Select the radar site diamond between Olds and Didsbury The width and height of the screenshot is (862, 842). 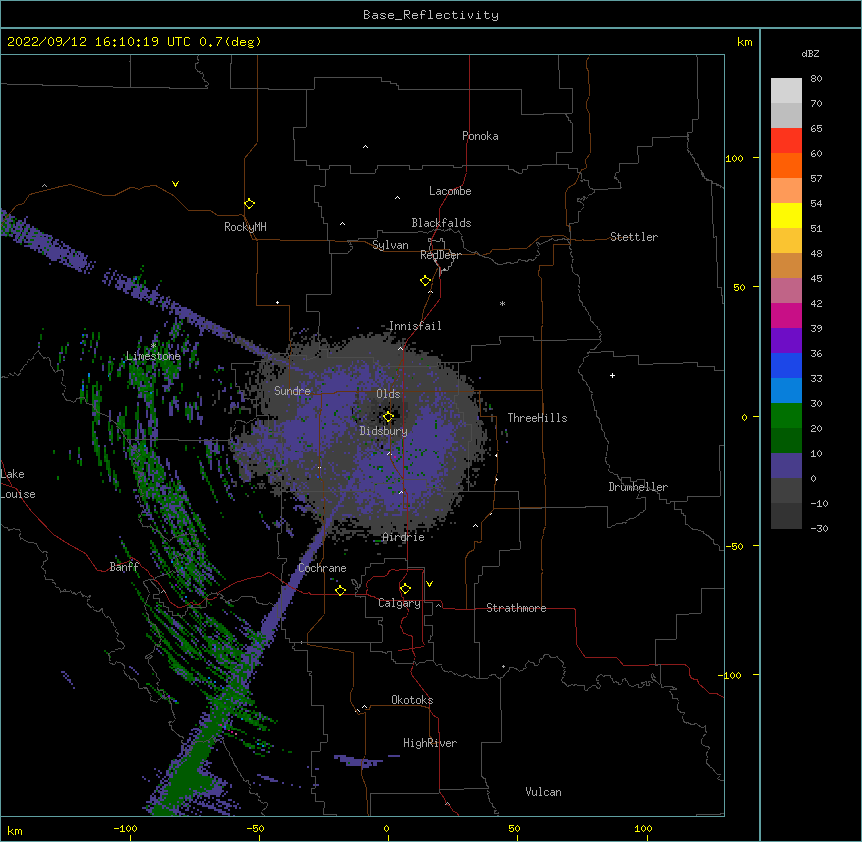388,417
